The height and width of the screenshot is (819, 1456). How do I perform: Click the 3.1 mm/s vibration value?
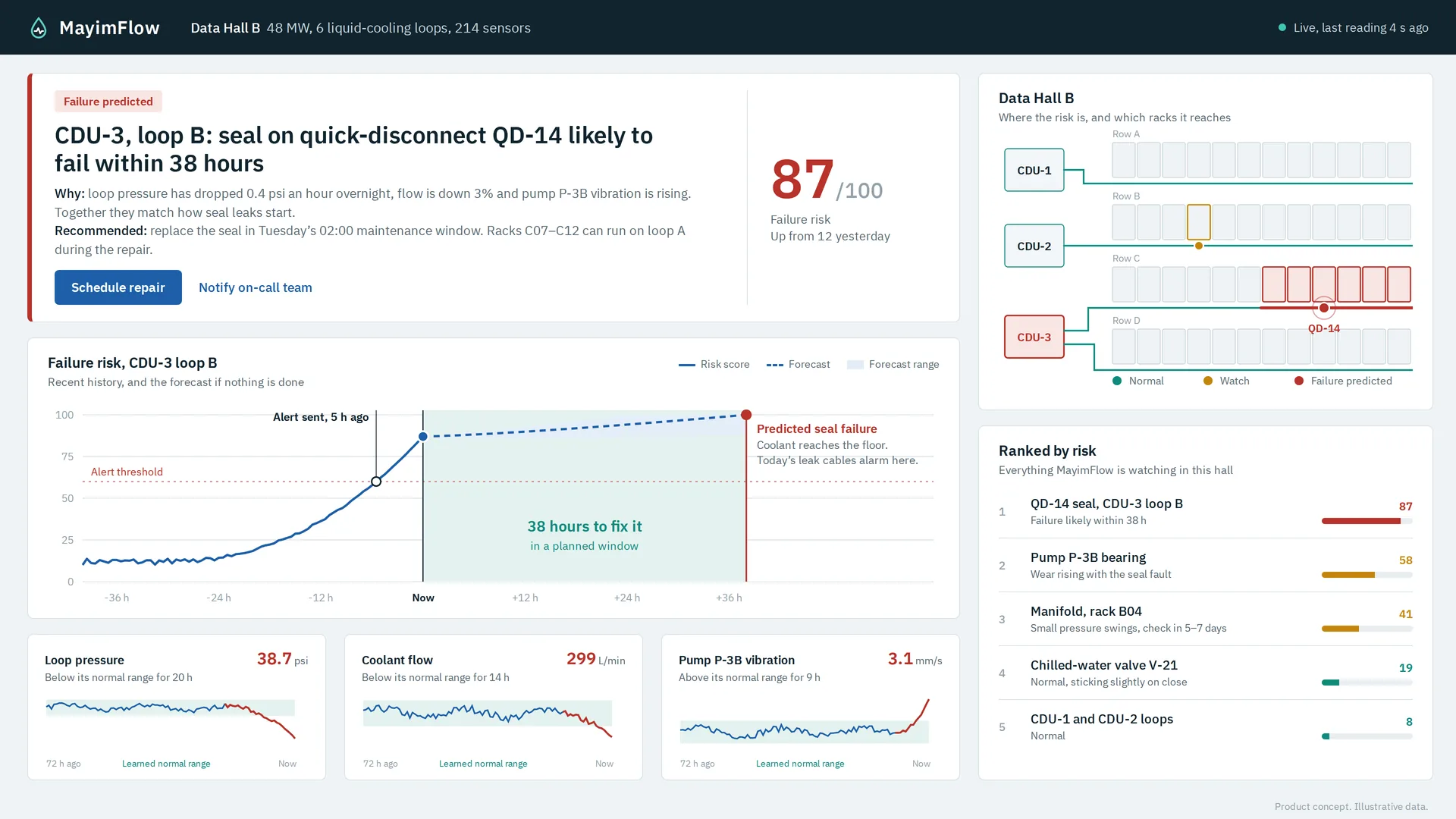[915, 659]
